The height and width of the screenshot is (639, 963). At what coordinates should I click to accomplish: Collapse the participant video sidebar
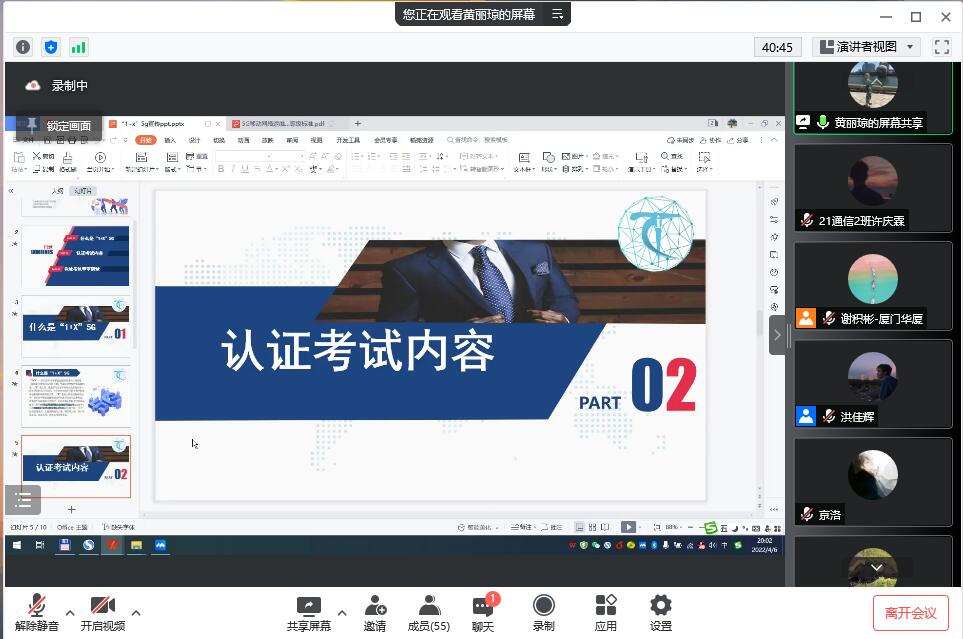tap(778, 336)
